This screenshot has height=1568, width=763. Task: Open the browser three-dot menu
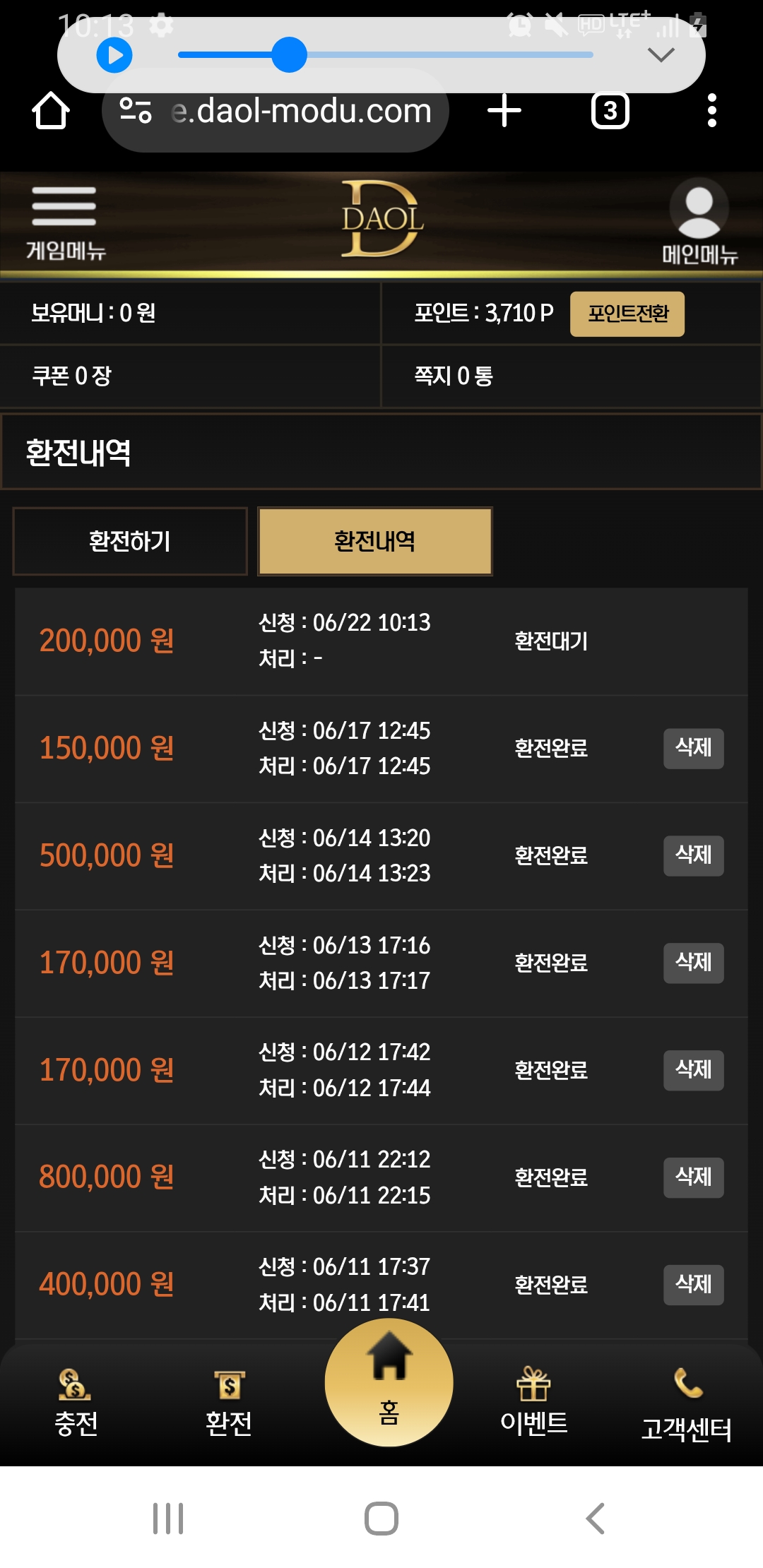pos(712,111)
